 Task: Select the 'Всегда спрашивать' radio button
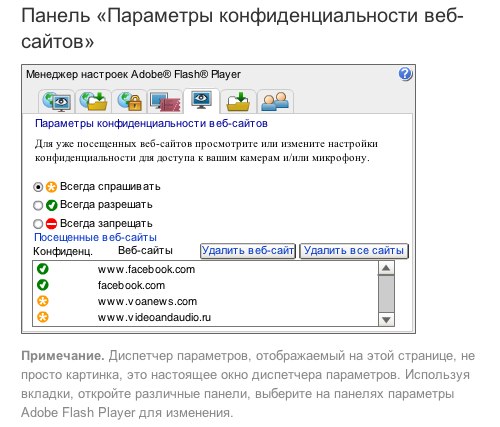pyautogui.click(x=38, y=187)
